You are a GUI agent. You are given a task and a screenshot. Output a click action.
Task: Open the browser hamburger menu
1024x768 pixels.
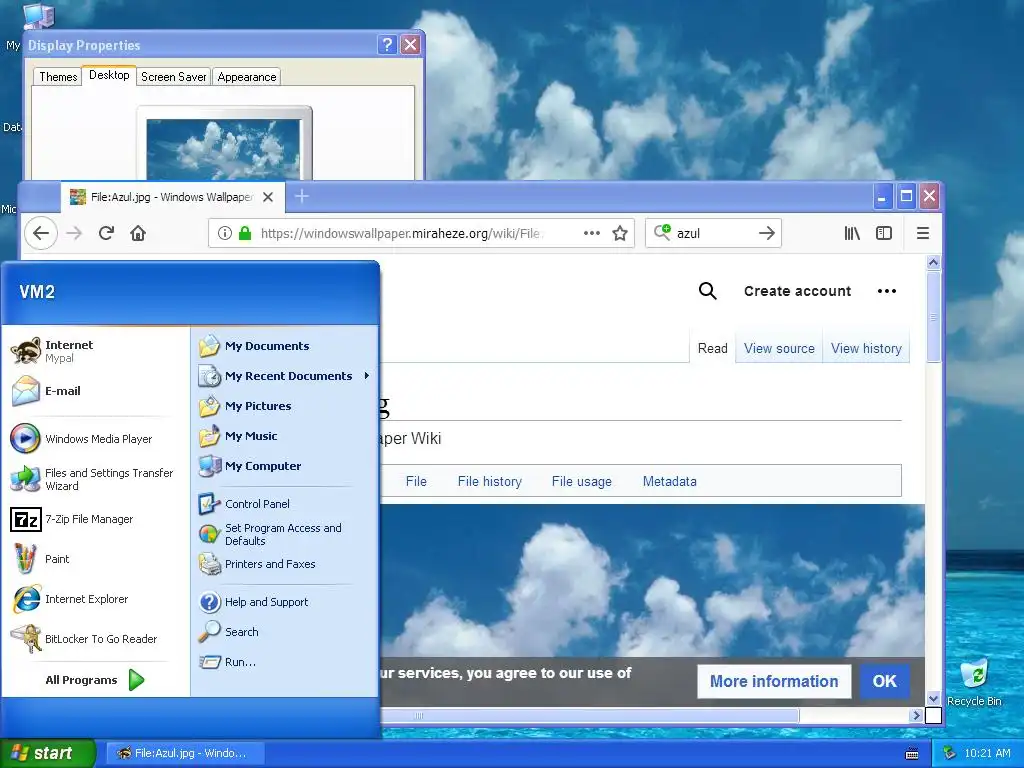923,233
